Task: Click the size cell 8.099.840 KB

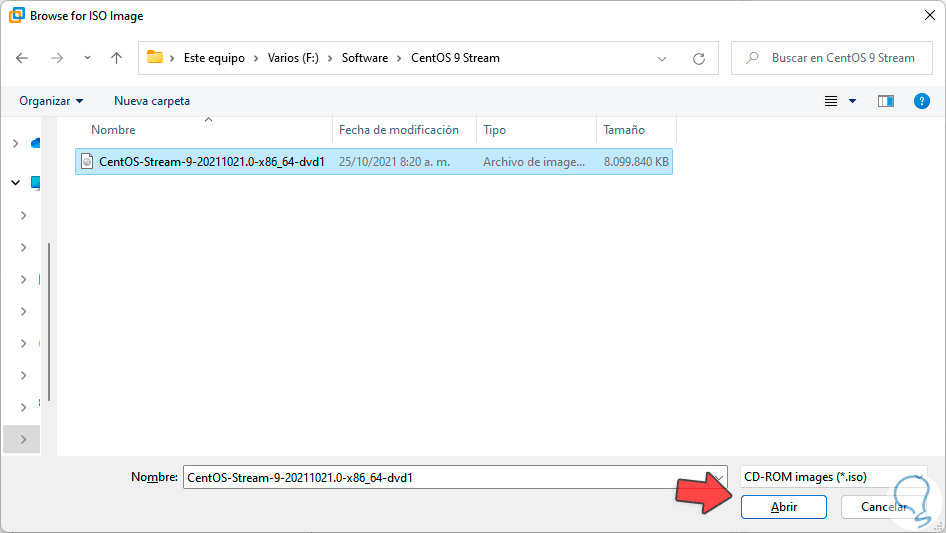Action: 636,162
